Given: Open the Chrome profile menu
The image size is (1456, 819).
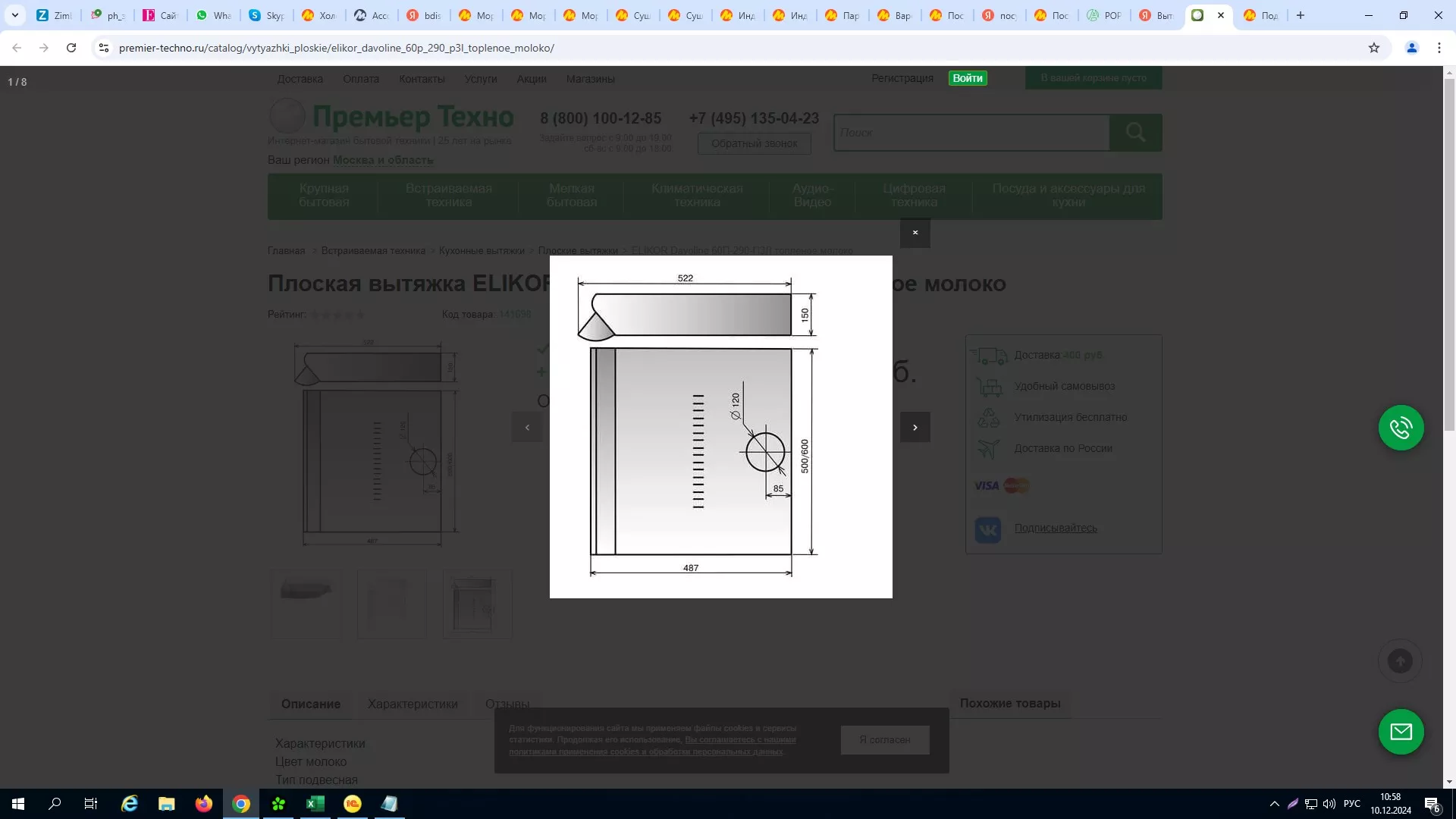Looking at the screenshot, I should coord(1412,48).
